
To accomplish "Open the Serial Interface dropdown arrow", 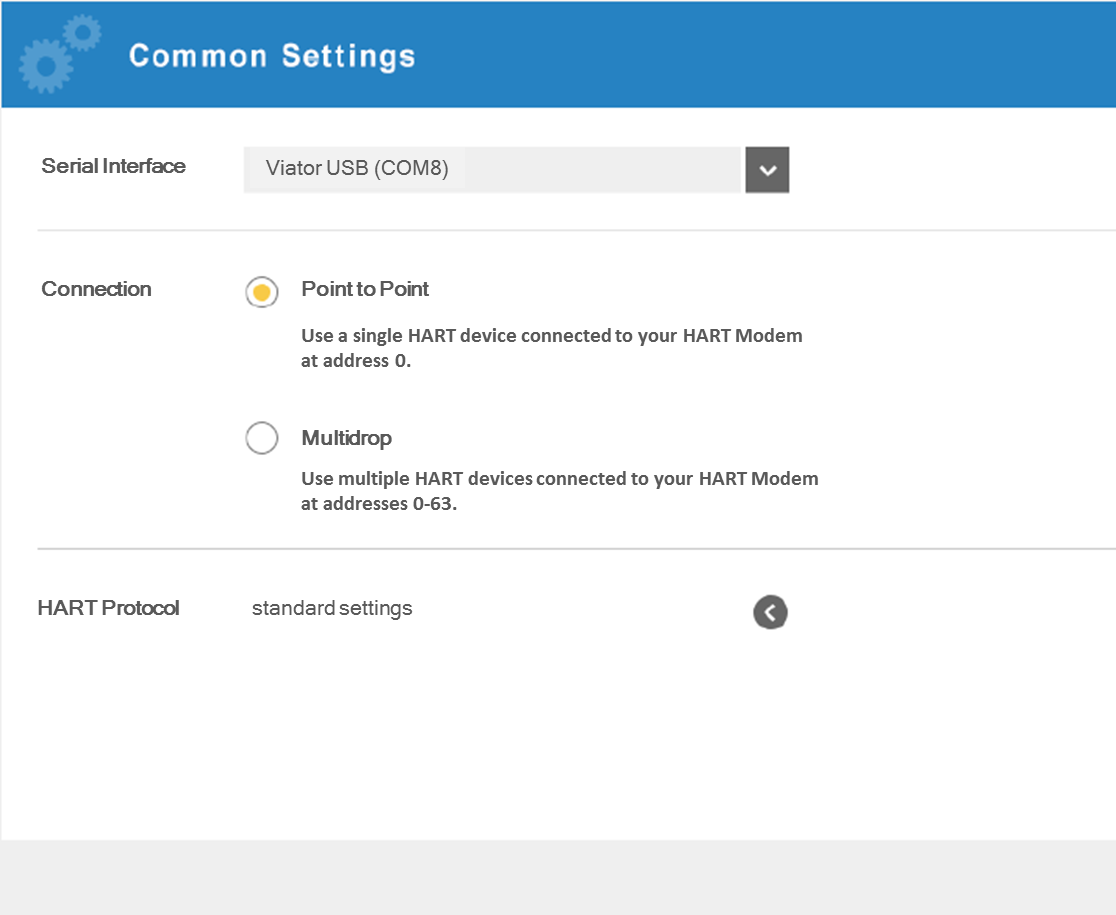I will tap(767, 170).
